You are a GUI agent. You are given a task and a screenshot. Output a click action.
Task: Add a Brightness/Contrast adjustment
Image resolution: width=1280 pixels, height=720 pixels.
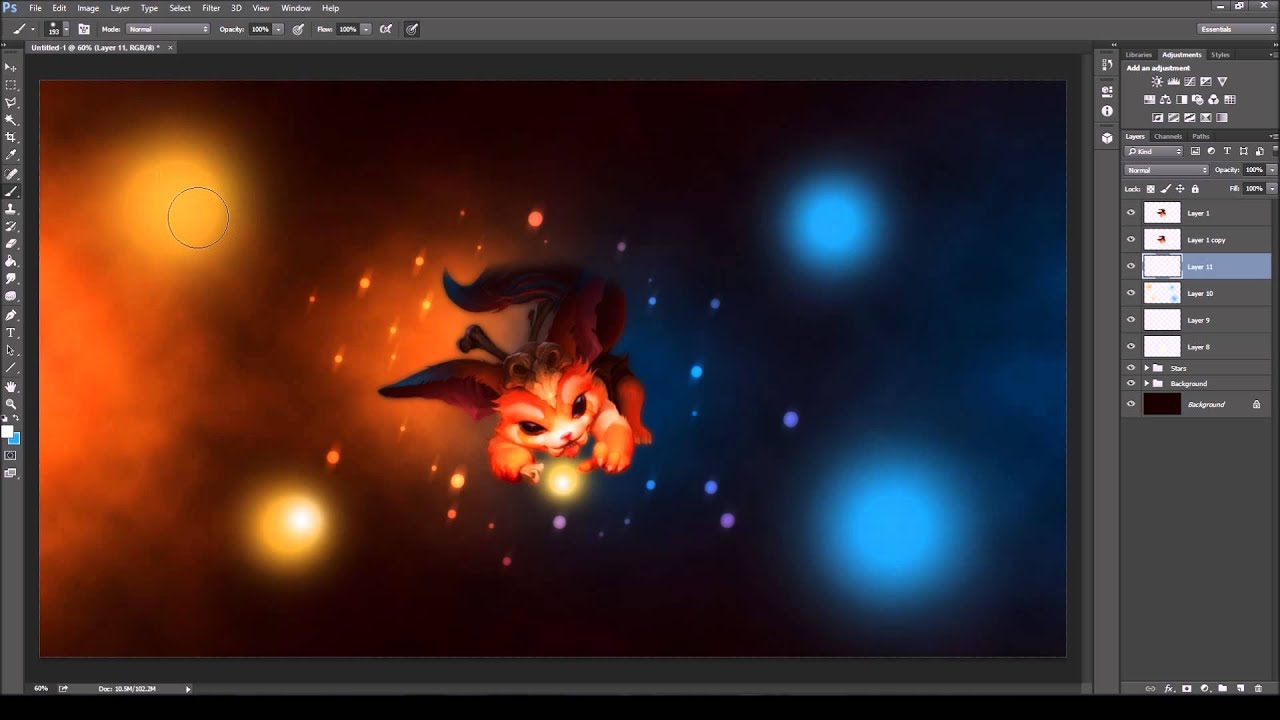[x=1157, y=82]
